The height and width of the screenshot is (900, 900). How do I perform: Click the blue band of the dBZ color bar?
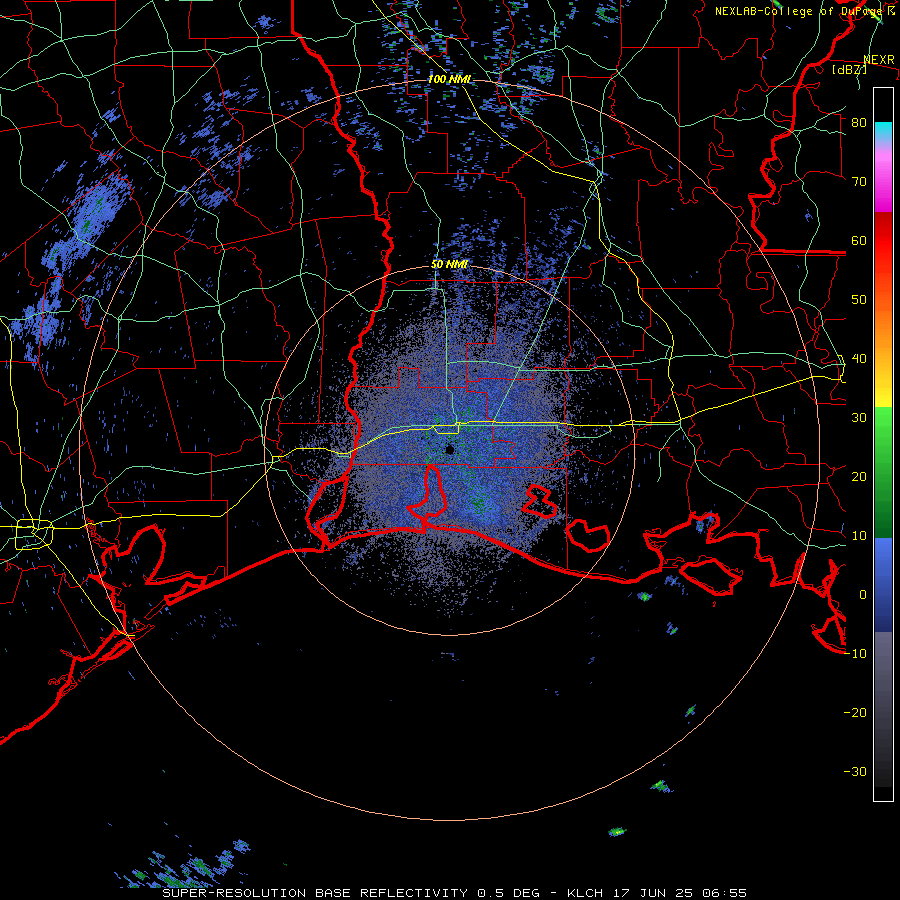coord(883,584)
